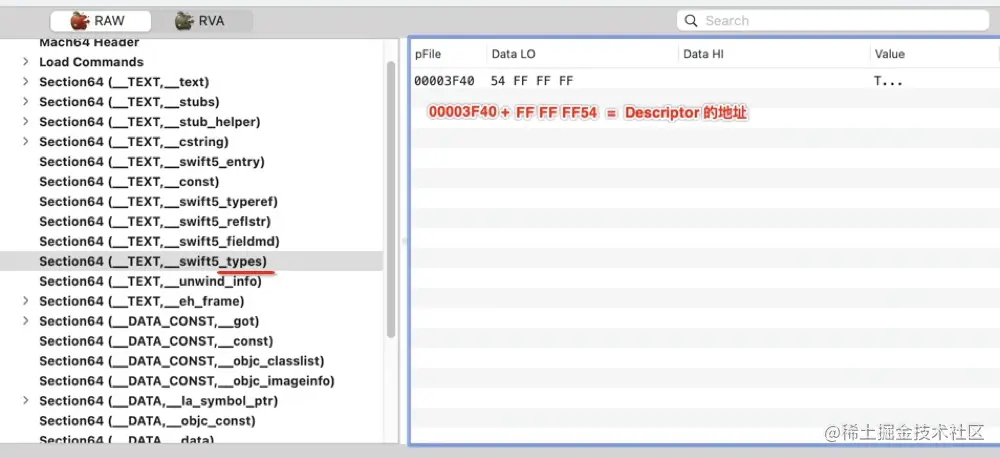Image resolution: width=1000 pixels, height=458 pixels.
Task: Select the Load Commands row
Action: click(x=191, y=62)
